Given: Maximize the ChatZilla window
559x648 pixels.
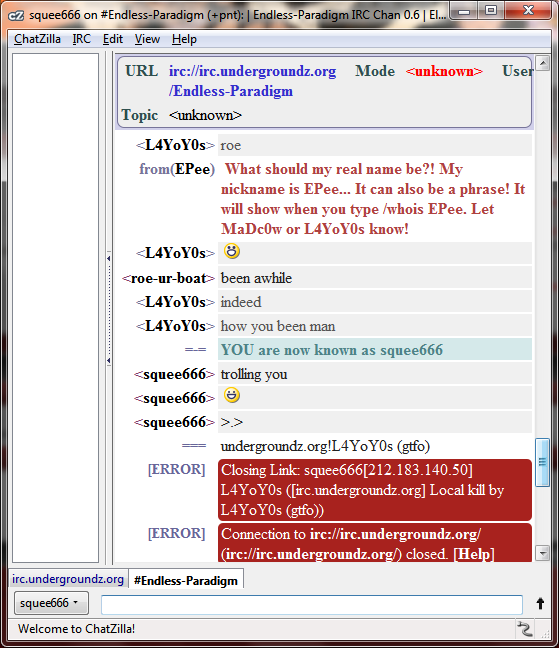Looking at the screenshot, I should 491,10.
